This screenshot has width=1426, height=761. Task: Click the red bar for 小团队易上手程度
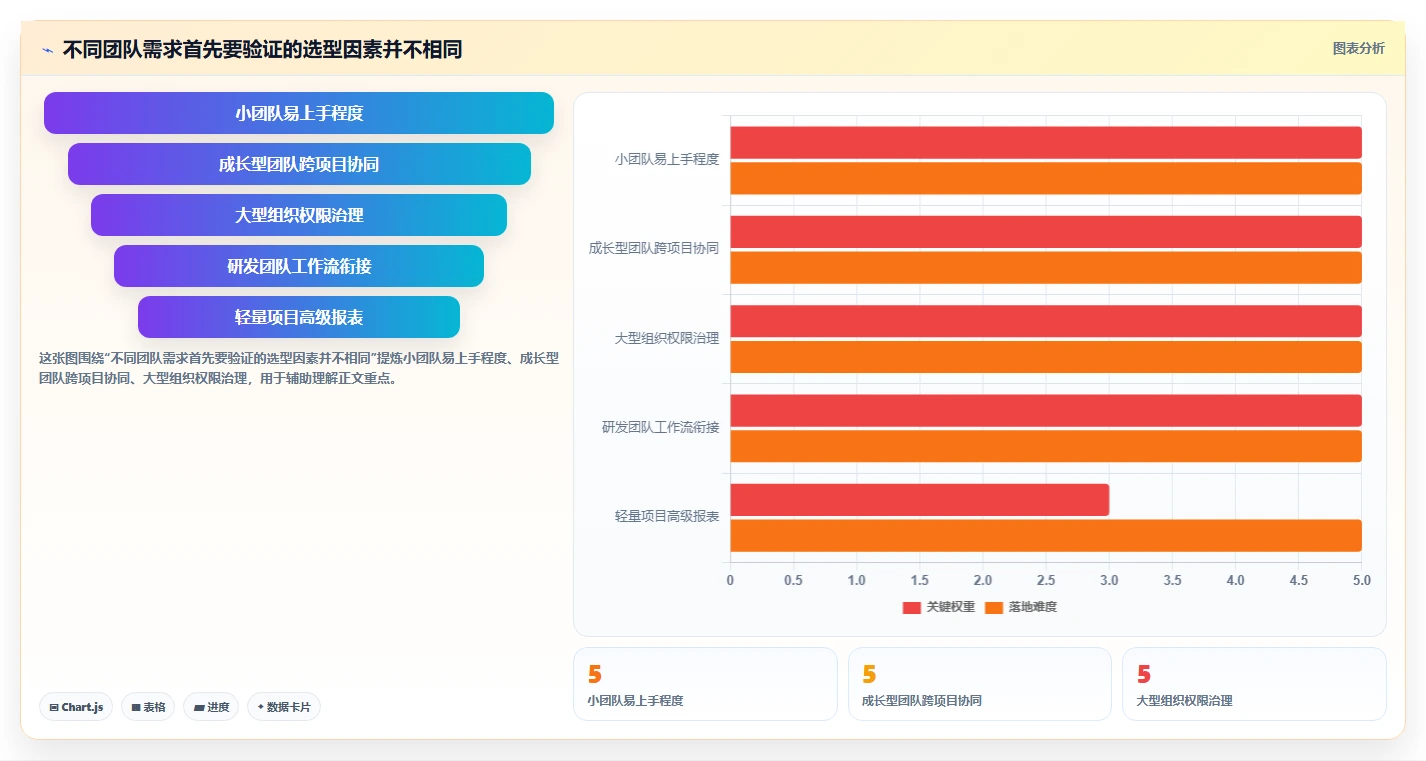click(1046, 142)
